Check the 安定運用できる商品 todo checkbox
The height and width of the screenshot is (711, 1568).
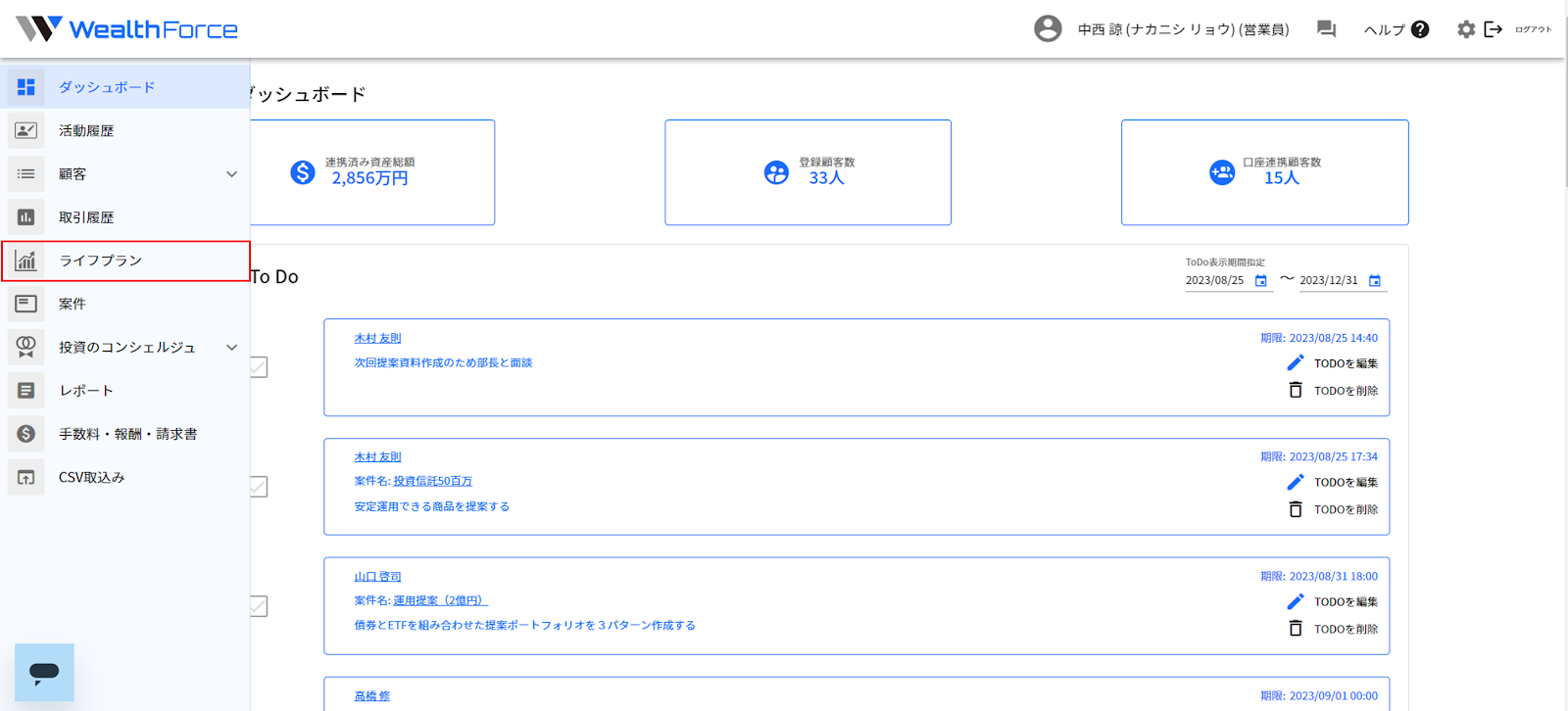pyautogui.click(x=259, y=487)
